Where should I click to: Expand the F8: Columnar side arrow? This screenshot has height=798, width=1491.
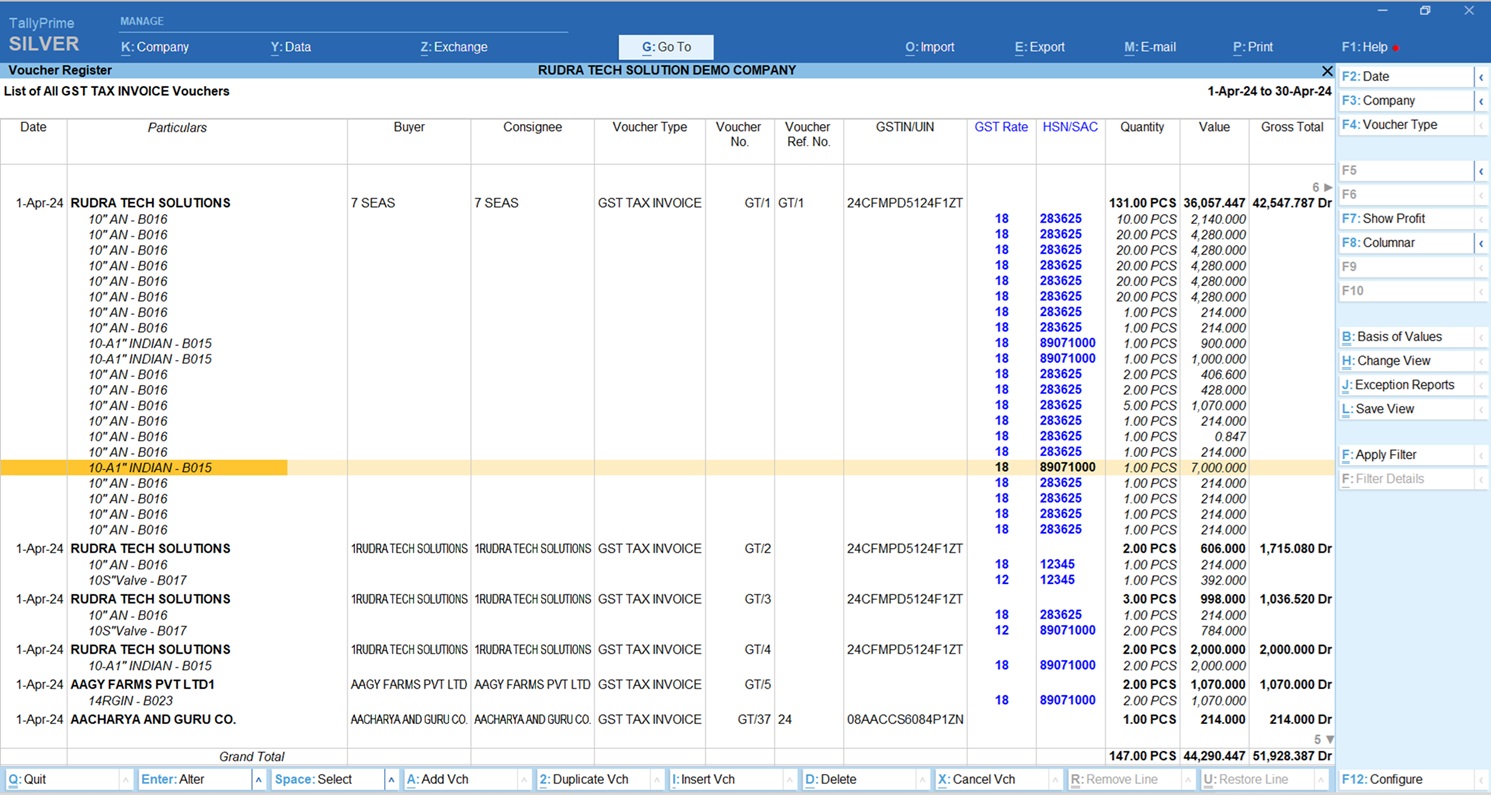click(x=1481, y=243)
